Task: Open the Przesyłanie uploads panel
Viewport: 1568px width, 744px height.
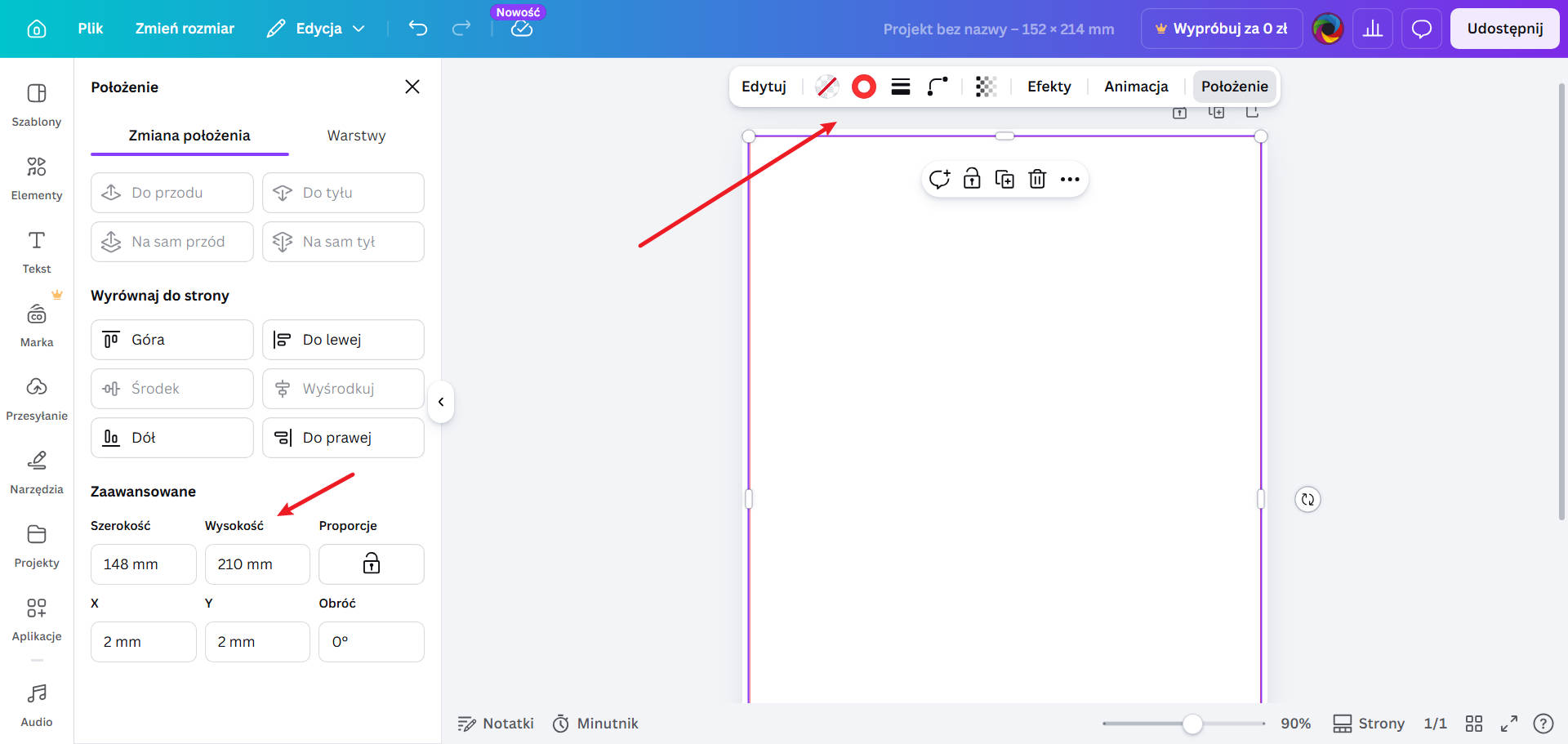Action: (36, 399)
